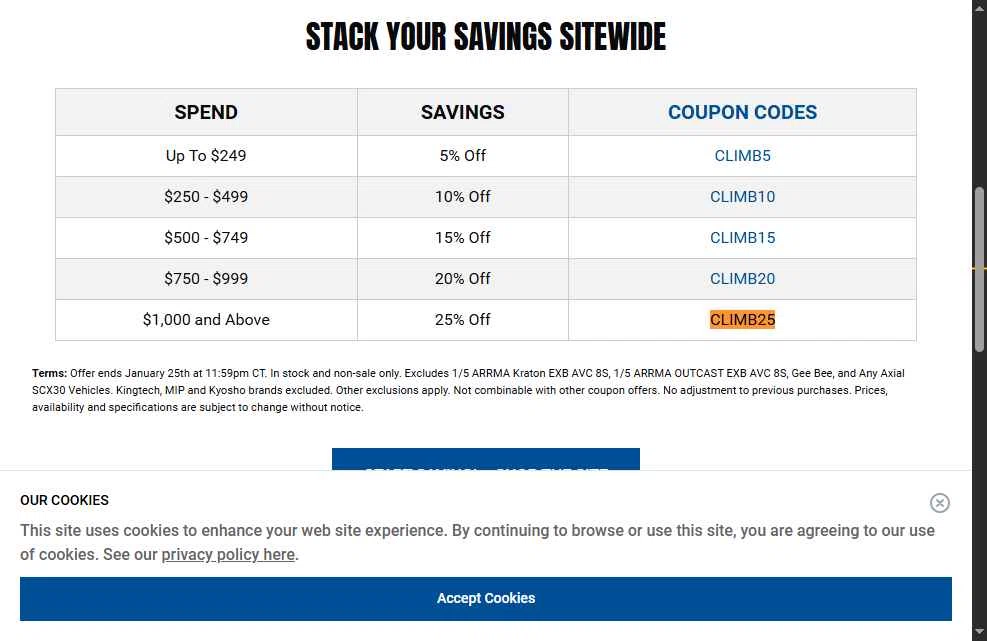The height and width of the screenshot is (641, 987).
Task: Click the "10% Off" savings cell
Action: [462, 197]
